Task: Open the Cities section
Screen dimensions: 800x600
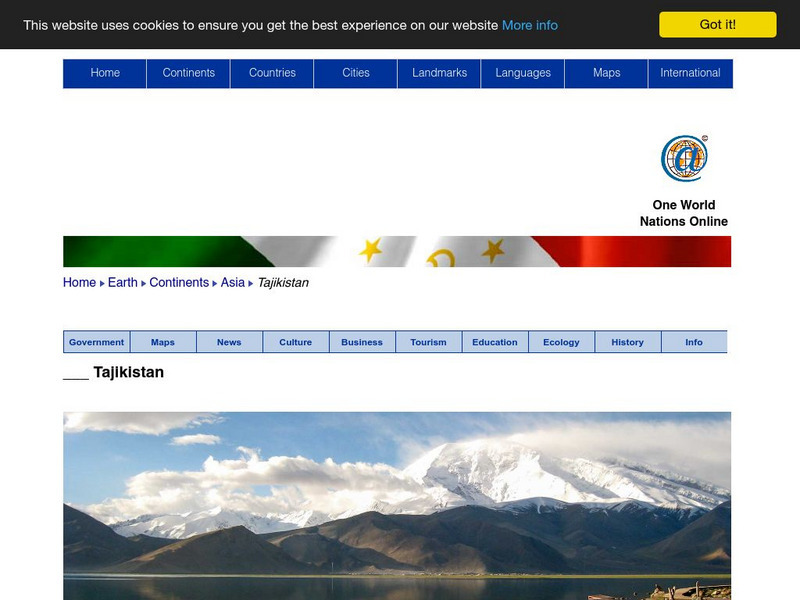Action: point(357,72)
